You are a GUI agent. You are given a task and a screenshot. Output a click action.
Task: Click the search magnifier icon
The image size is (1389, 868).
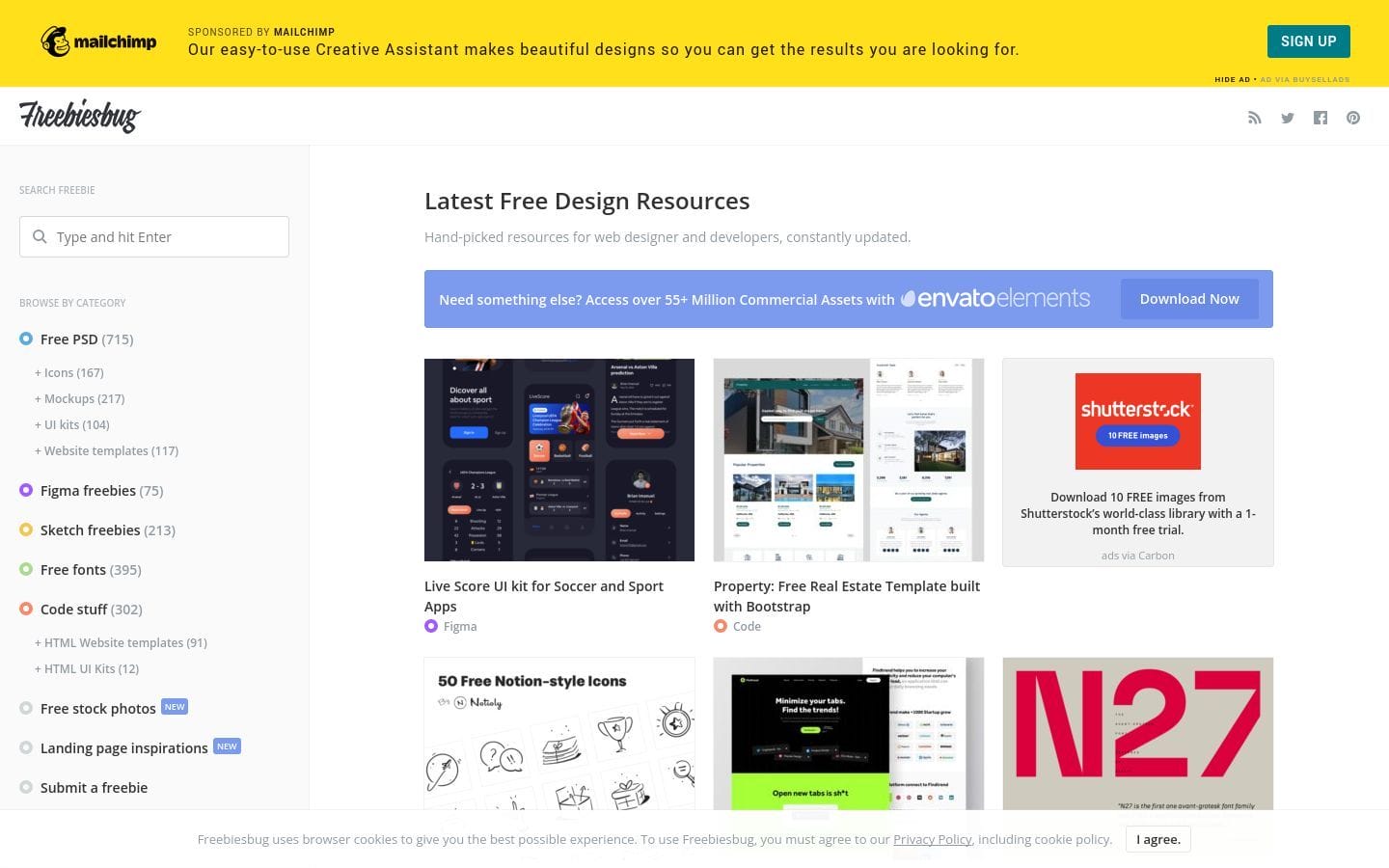(x=40, y=236)
